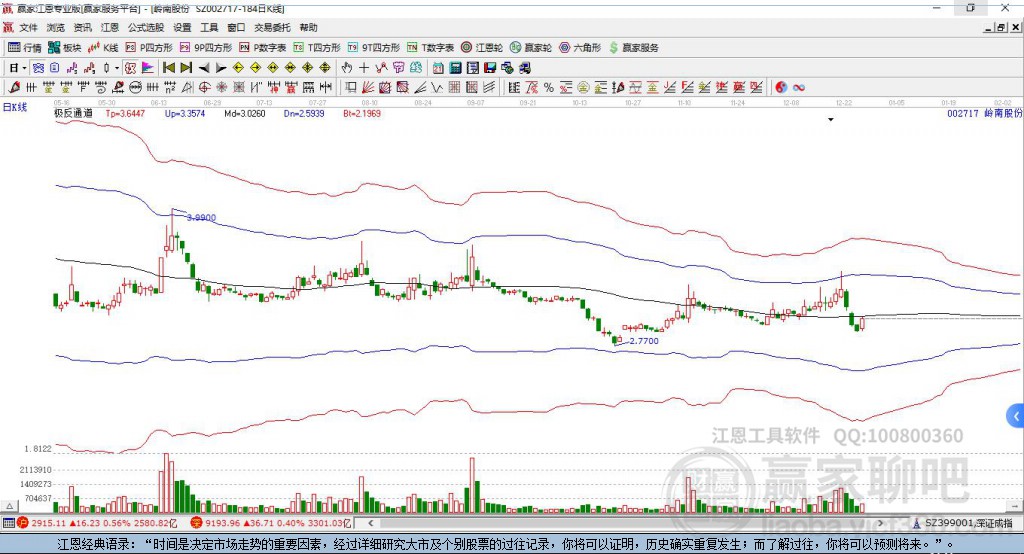The height and width of the screenshot is (554, 1024).
Task: Click the Up=3.3574 value
Action: tap(185, 113)
